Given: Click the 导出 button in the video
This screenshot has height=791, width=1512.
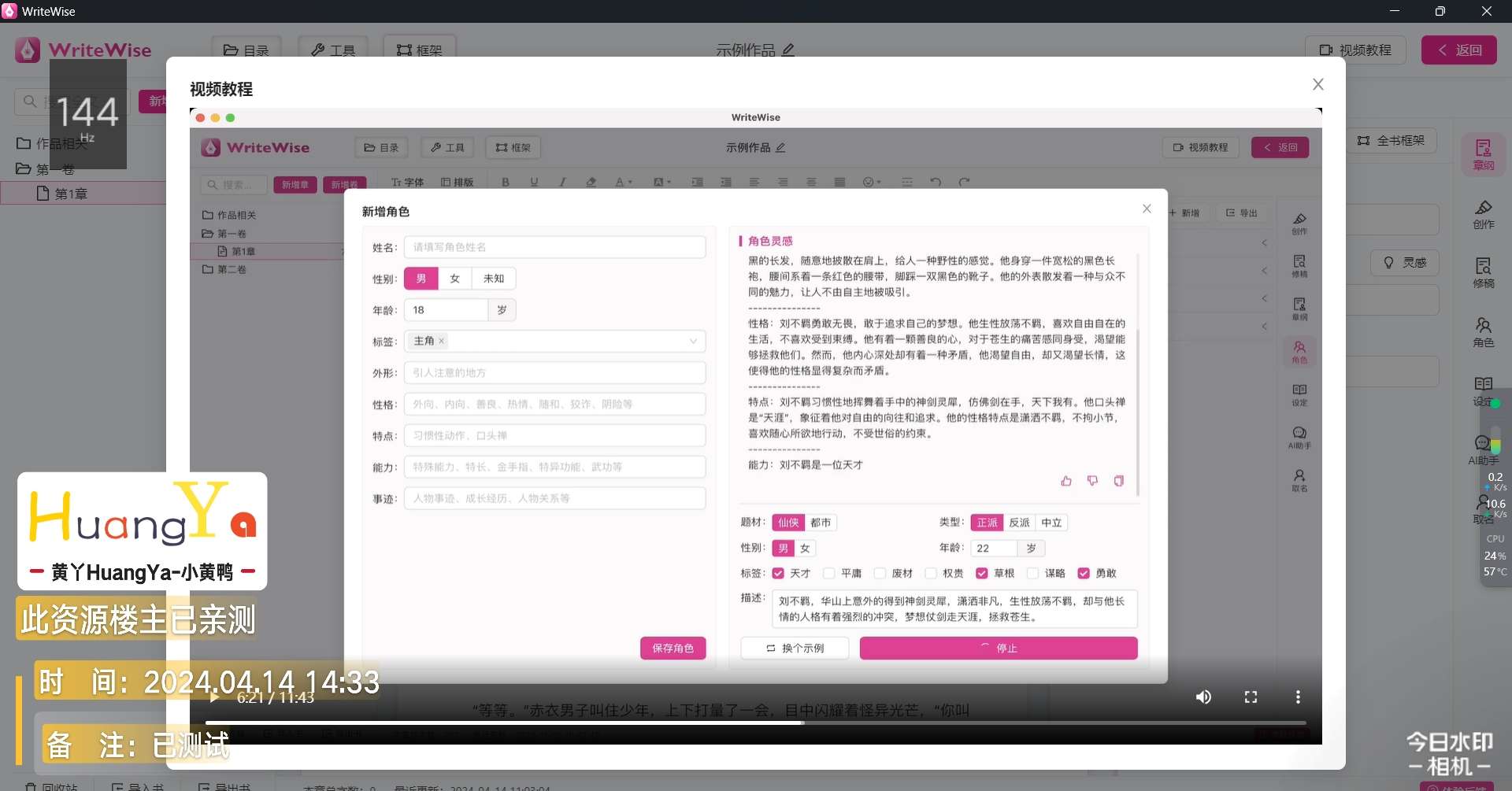Looking at the screenshot, I should coord(1241,213).
